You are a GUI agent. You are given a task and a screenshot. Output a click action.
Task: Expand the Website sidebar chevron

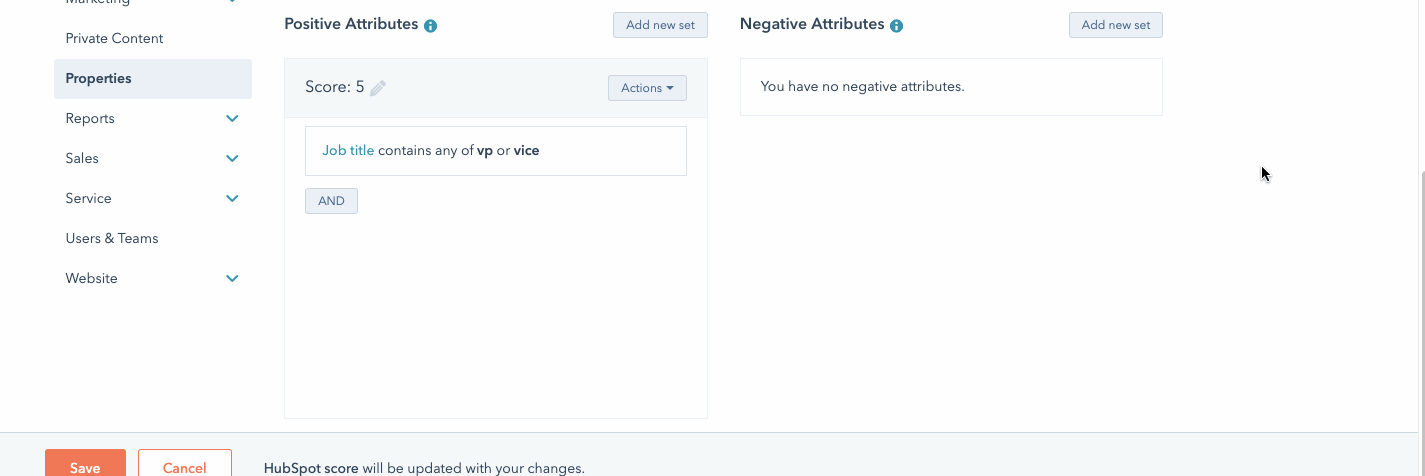tap(232, 278)
